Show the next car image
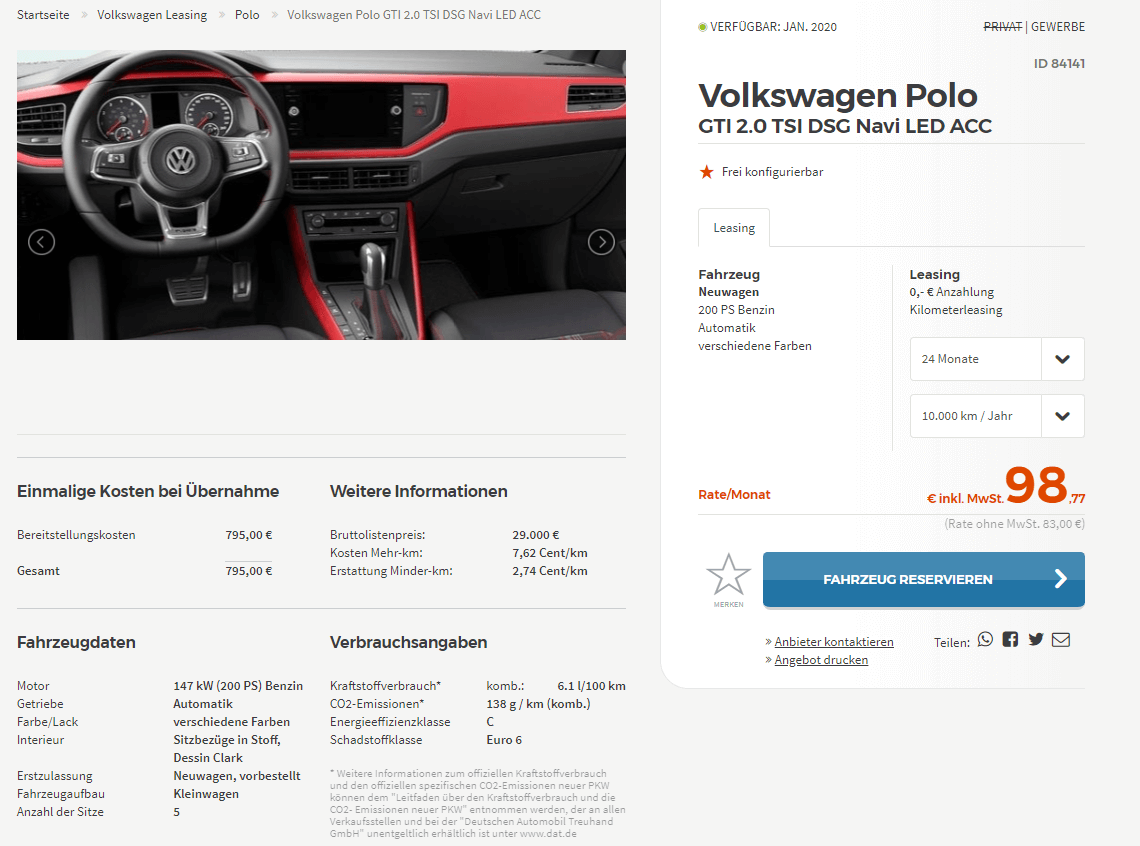This screenshot has height=846, width=1140. coord(601,242)
